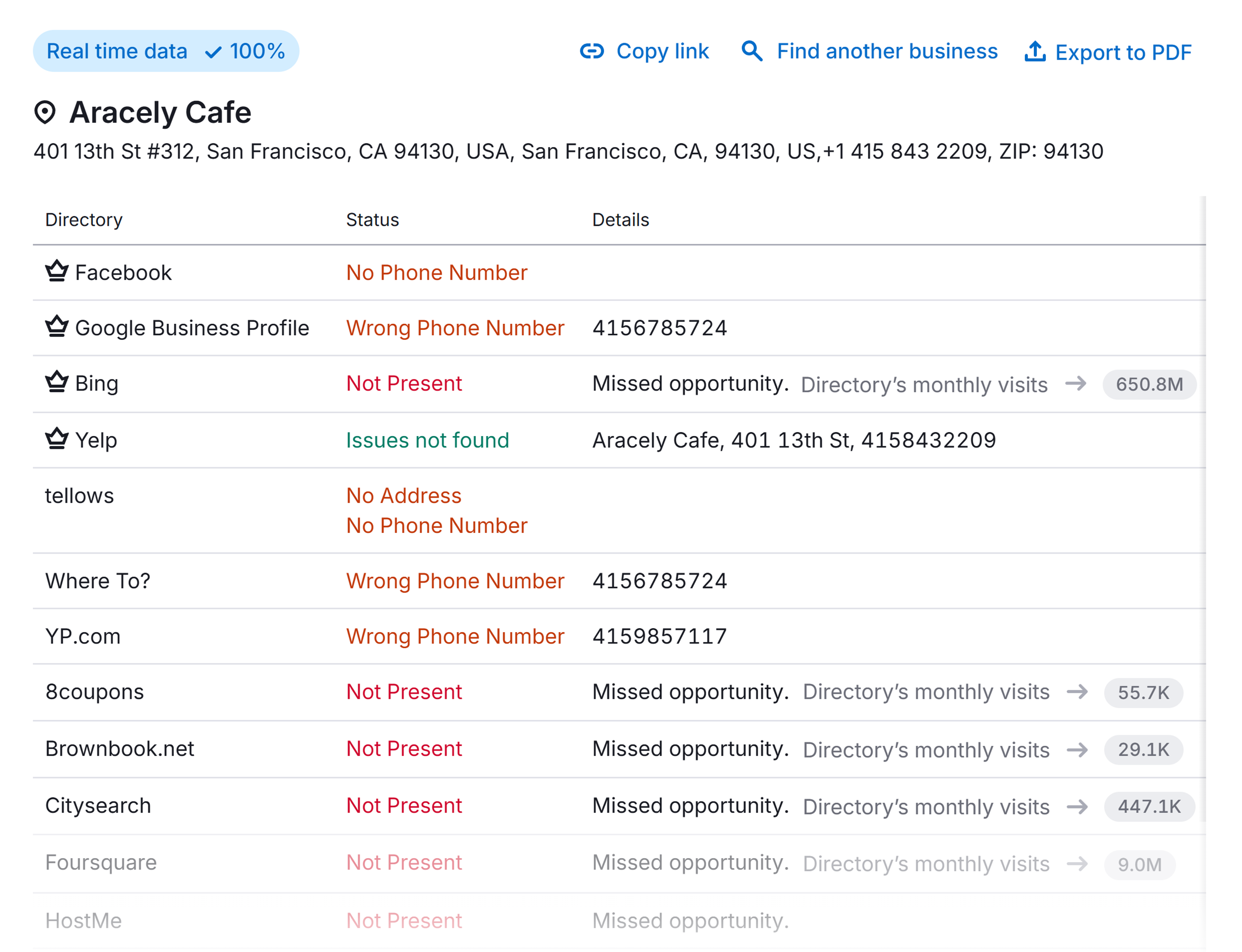Click the crown icon next to Bing
Screen dimensions: 1242x952
(57, 381)
